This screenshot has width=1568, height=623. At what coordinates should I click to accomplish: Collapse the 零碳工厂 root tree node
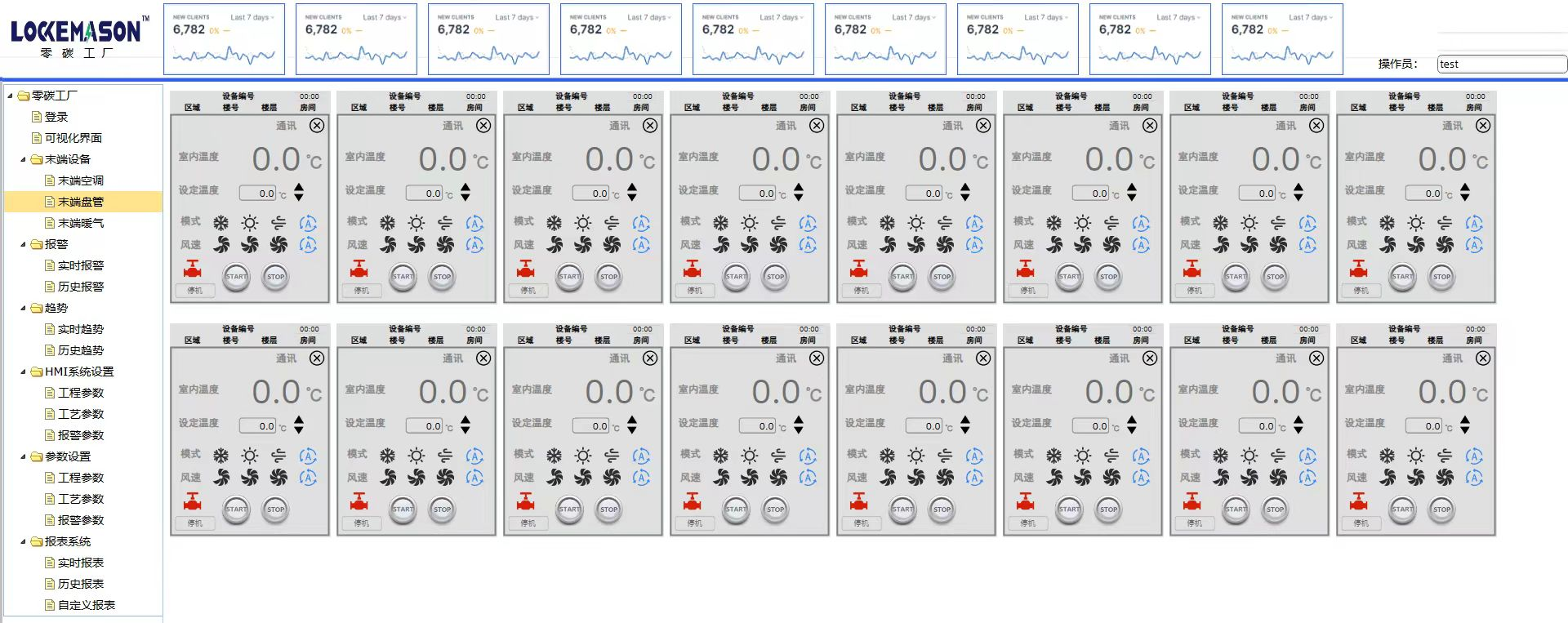pyautogui.click(x=11, y=96)
